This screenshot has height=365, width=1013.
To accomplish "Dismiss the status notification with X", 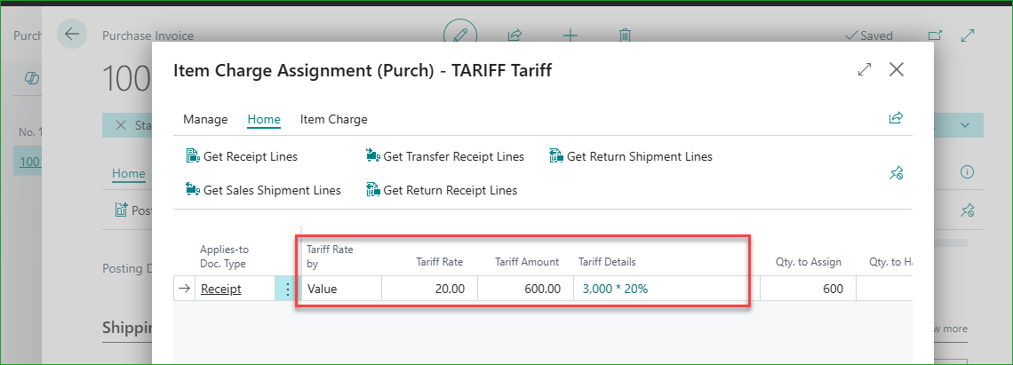I will click(120, 125).
